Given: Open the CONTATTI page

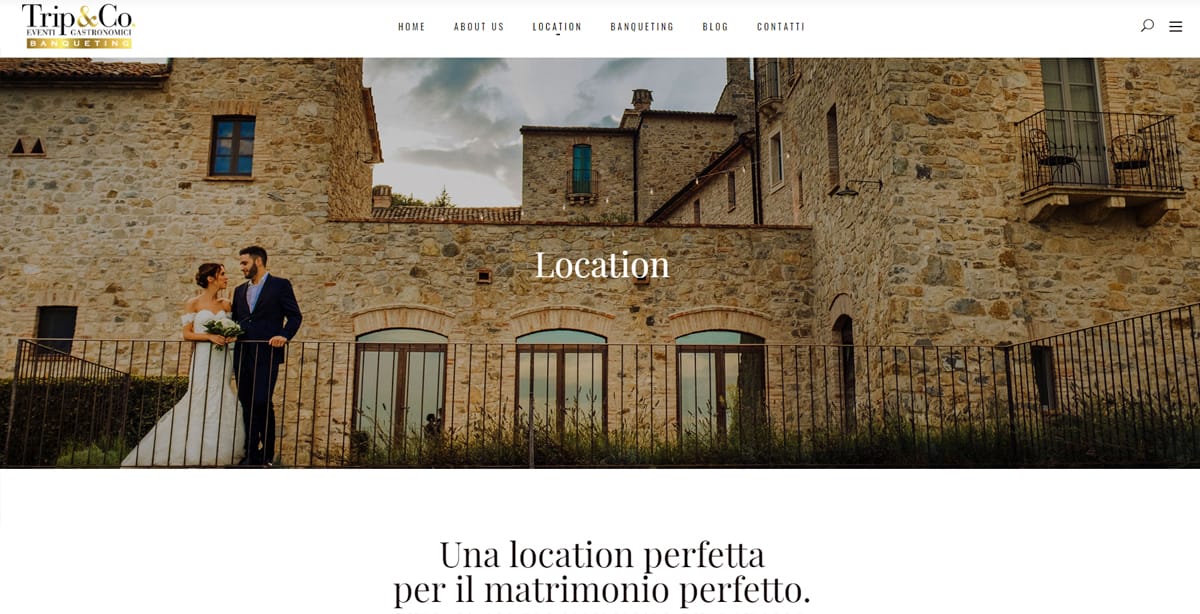Looking at the screenshot, I should tap(781, 27).
